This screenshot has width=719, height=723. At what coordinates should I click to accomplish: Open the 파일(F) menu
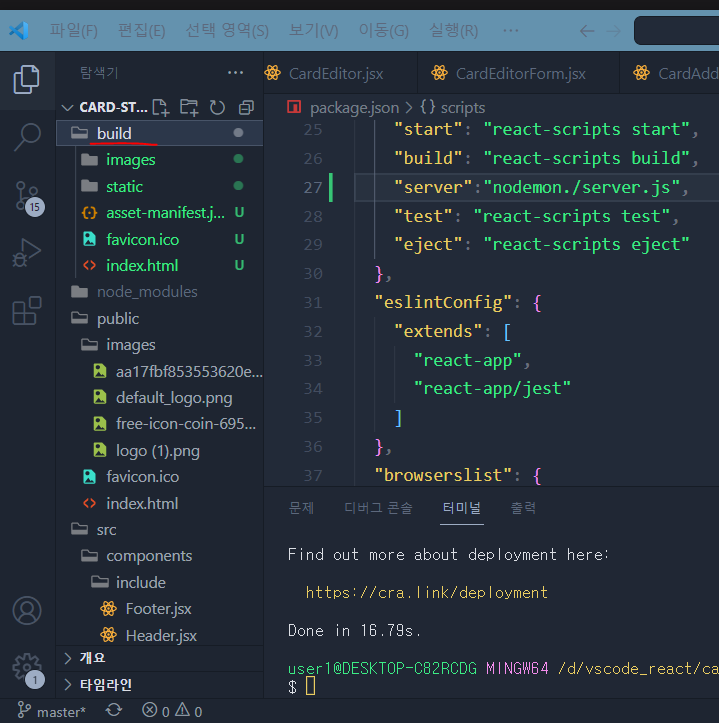[x=74, y=31]
